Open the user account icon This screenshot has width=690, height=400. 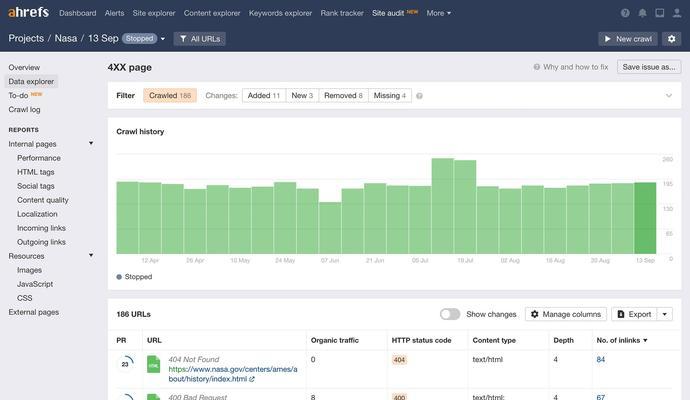[x=677, y=13]
